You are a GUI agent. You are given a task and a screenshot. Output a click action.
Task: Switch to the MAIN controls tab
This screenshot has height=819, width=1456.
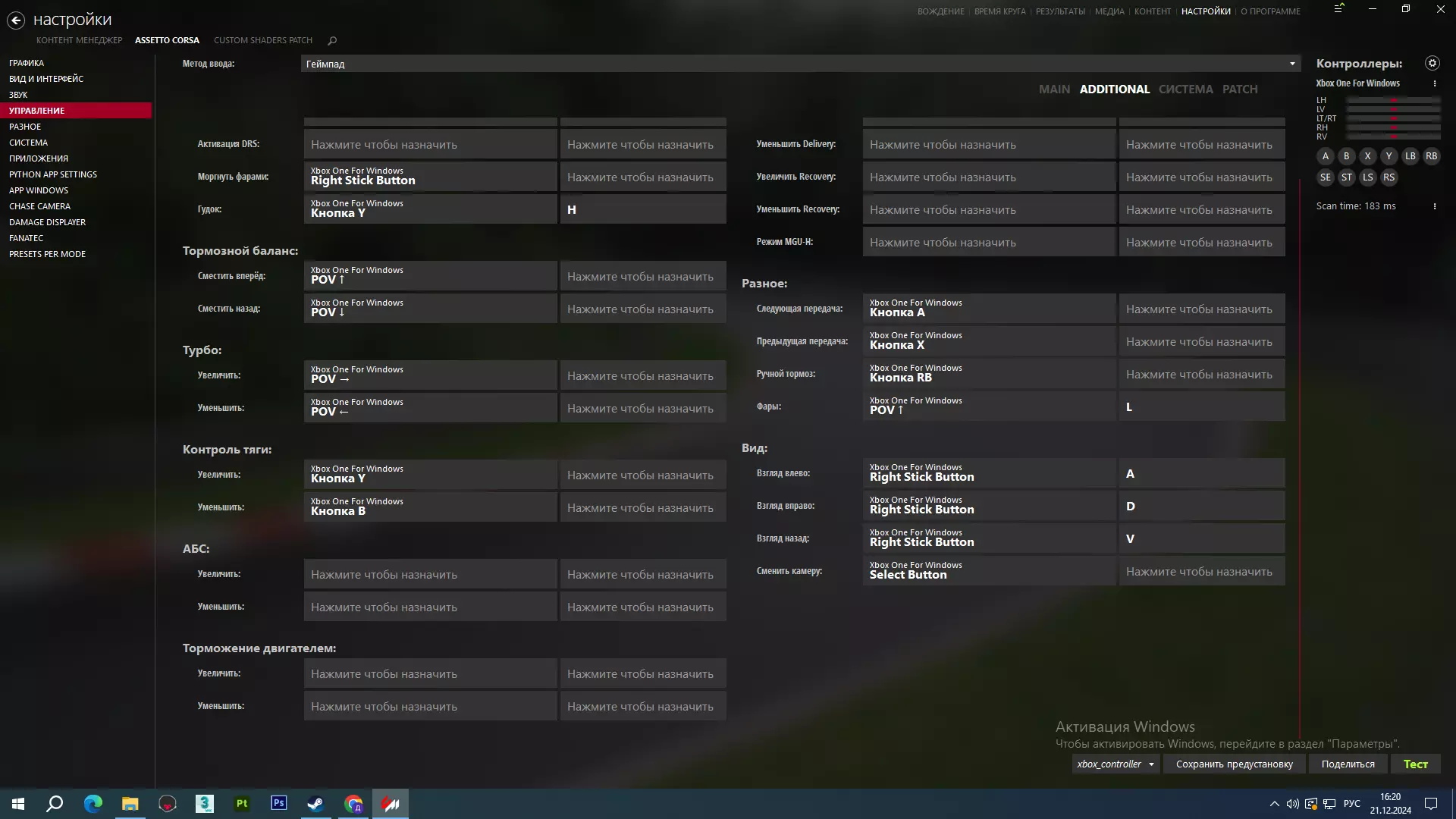(1054, 89)
